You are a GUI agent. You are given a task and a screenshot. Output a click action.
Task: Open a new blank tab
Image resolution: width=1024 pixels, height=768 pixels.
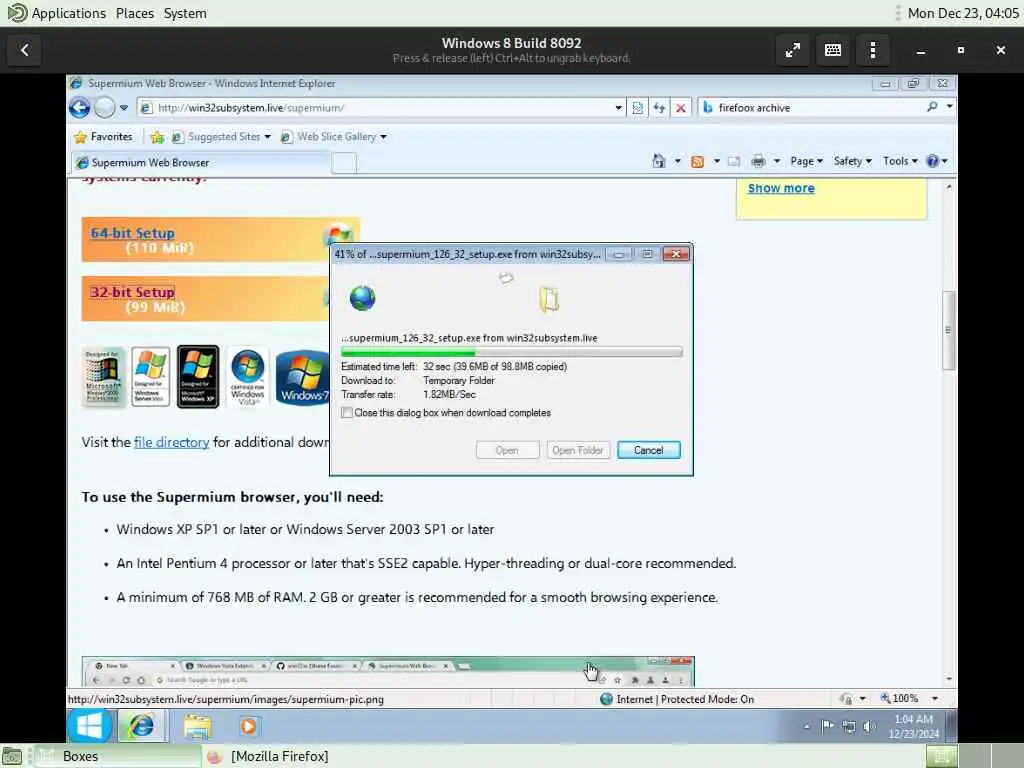click(x=344, y=163)
